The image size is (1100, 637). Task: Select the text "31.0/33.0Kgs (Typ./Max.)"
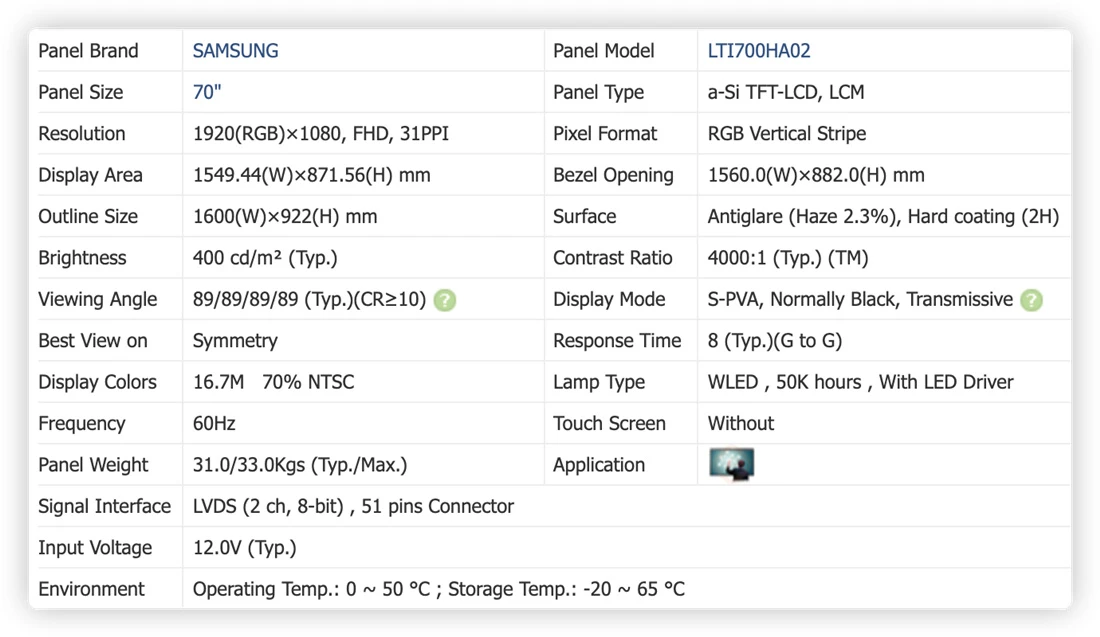tap(300, 464)
